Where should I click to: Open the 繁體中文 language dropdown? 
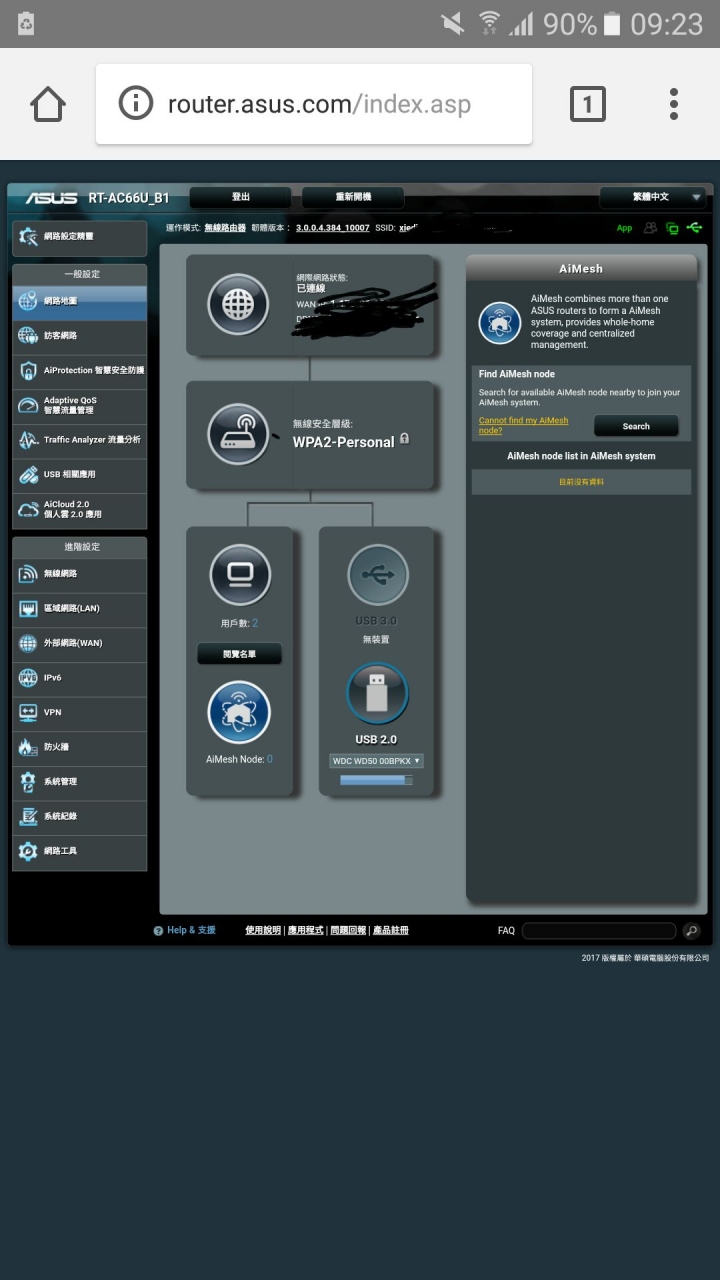click(x=653, y=197)
